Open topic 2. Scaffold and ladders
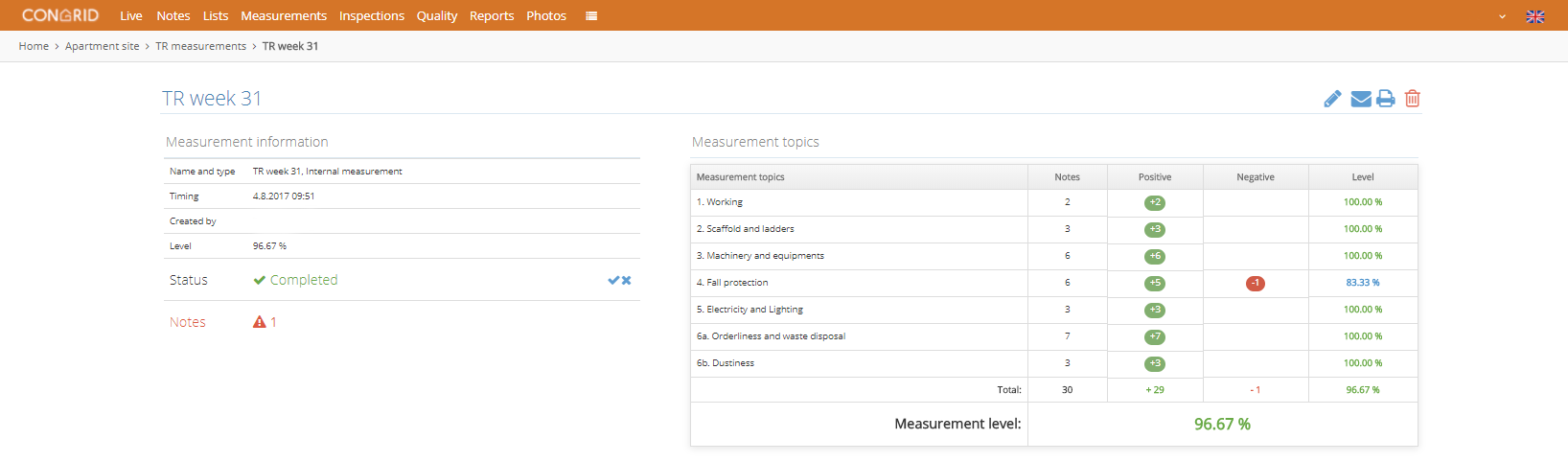Screen dimensions: 1568x462 pos(746,229)
